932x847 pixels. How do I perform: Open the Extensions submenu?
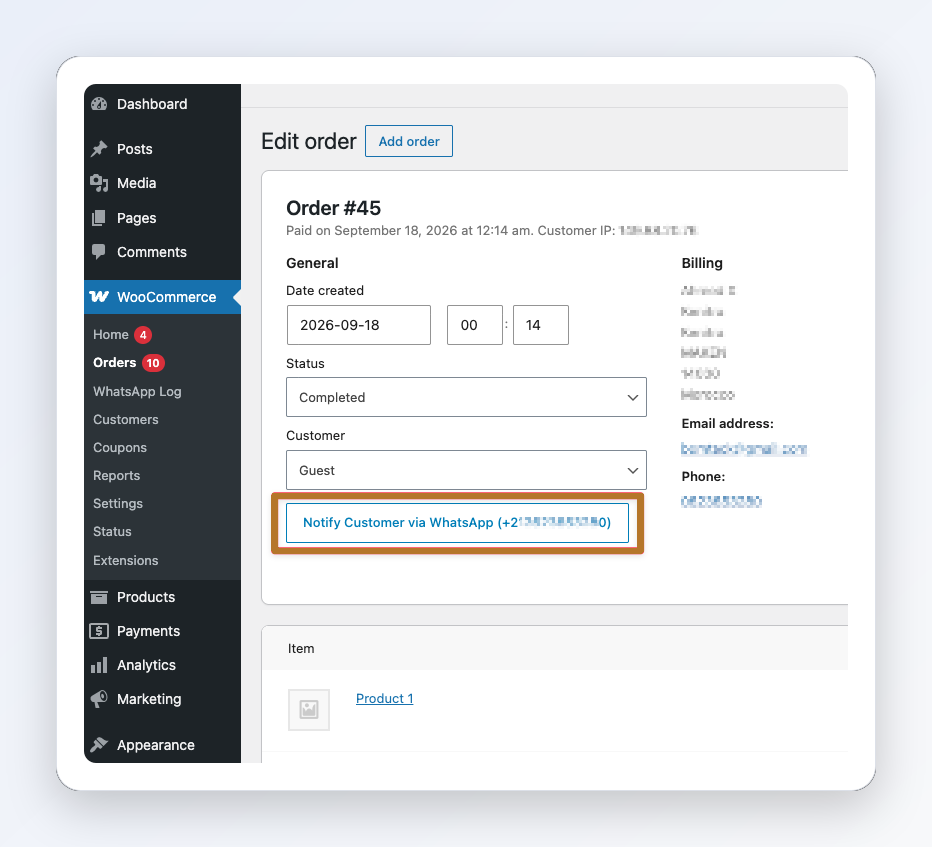(x=125, y=561)
